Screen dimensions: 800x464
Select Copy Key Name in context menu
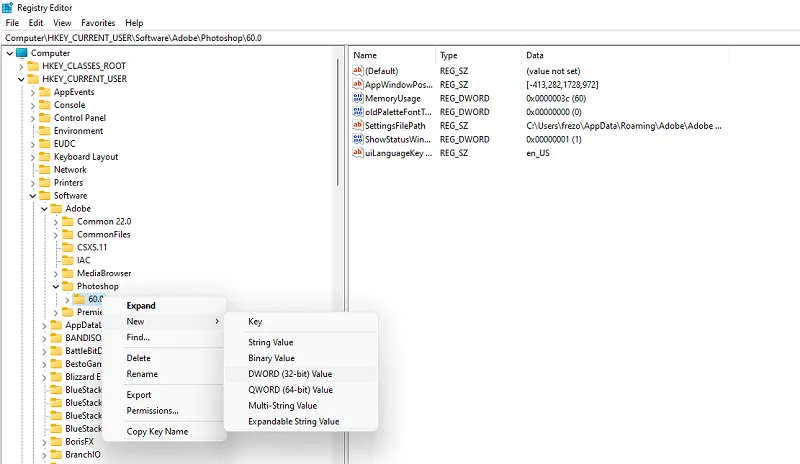(164, 431)
